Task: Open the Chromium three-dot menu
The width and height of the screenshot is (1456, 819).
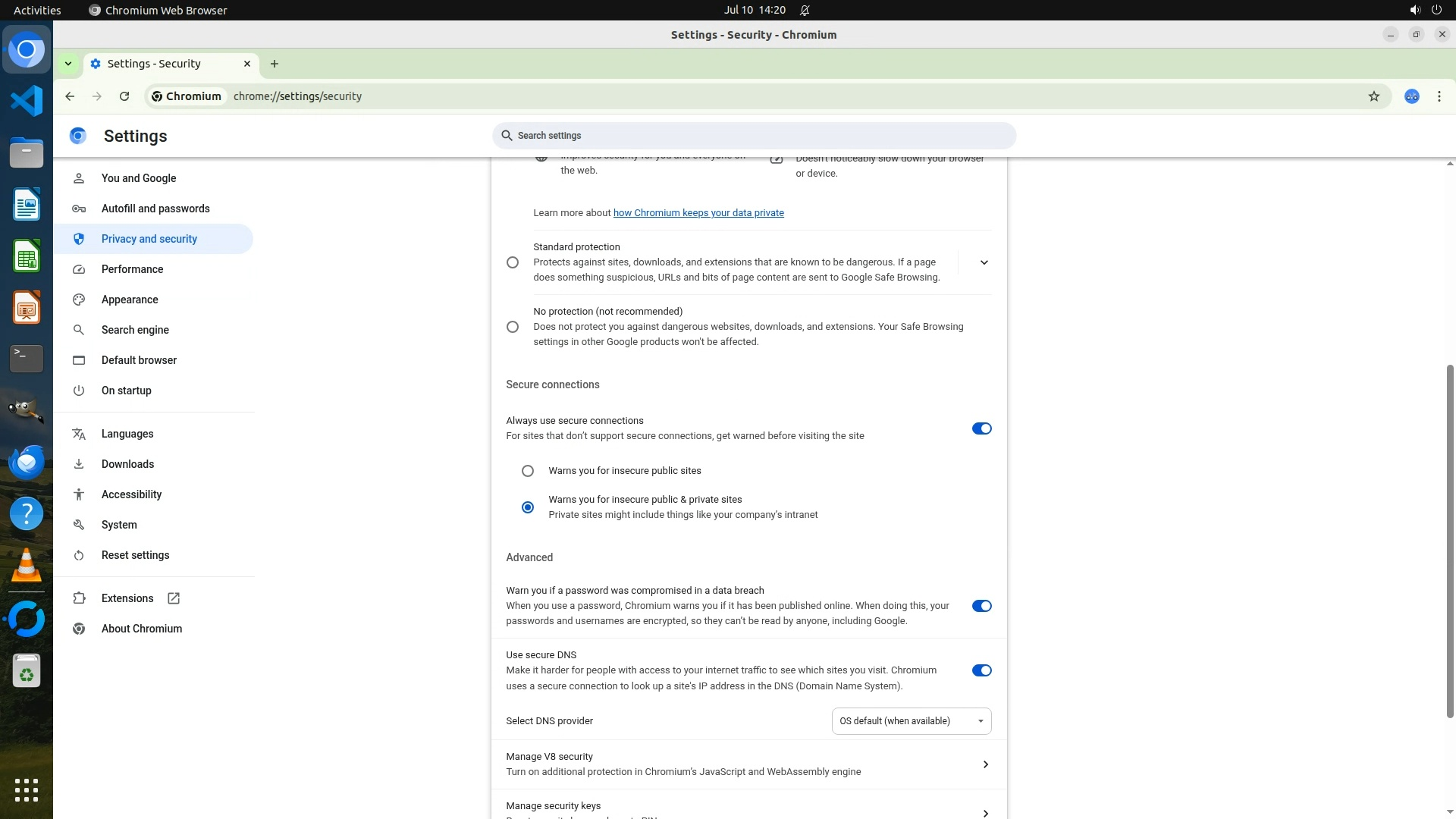Action: click(1439, 96)
